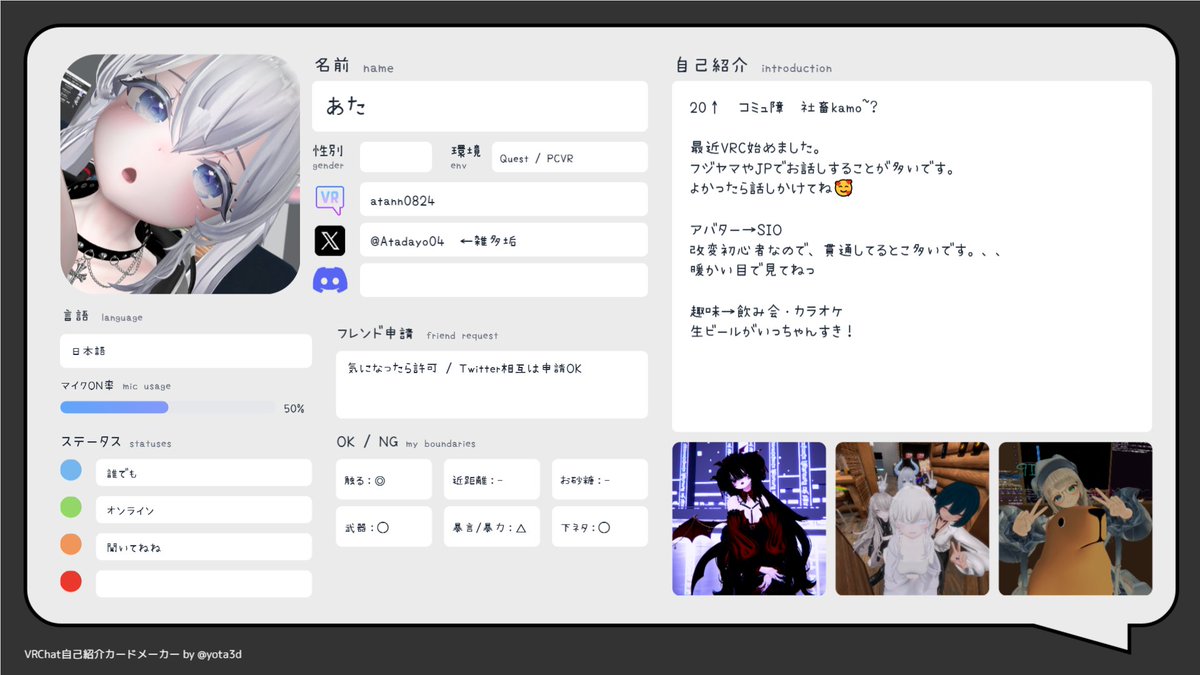Open the 武器 boundary selector
The height and width of the screenshot is (675, 1200).
pyautogui.click(x=385, y=526)
